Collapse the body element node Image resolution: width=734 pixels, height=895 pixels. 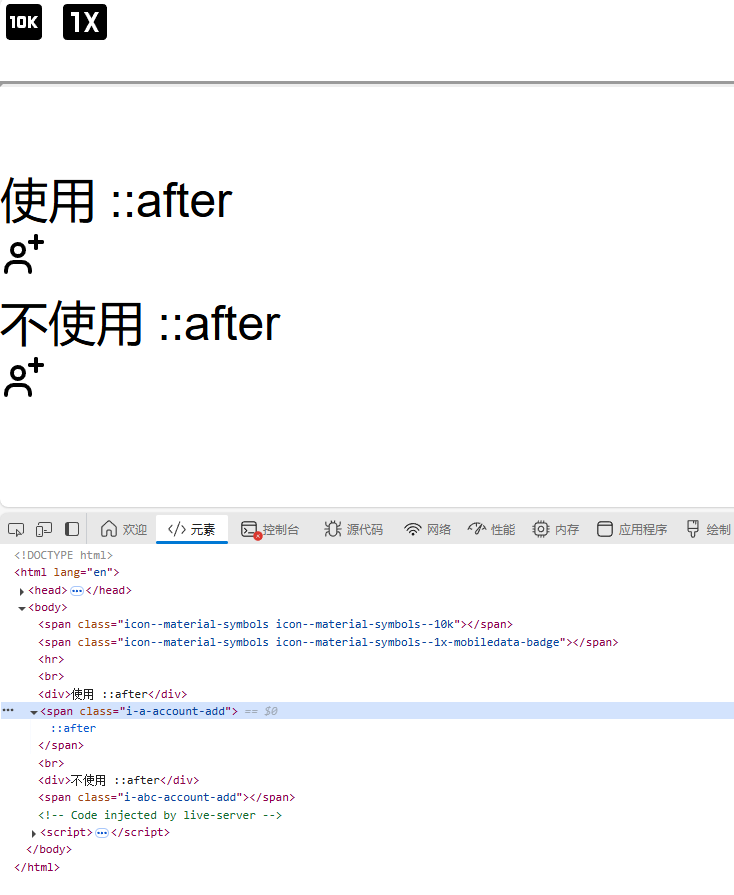coord(22,608)
